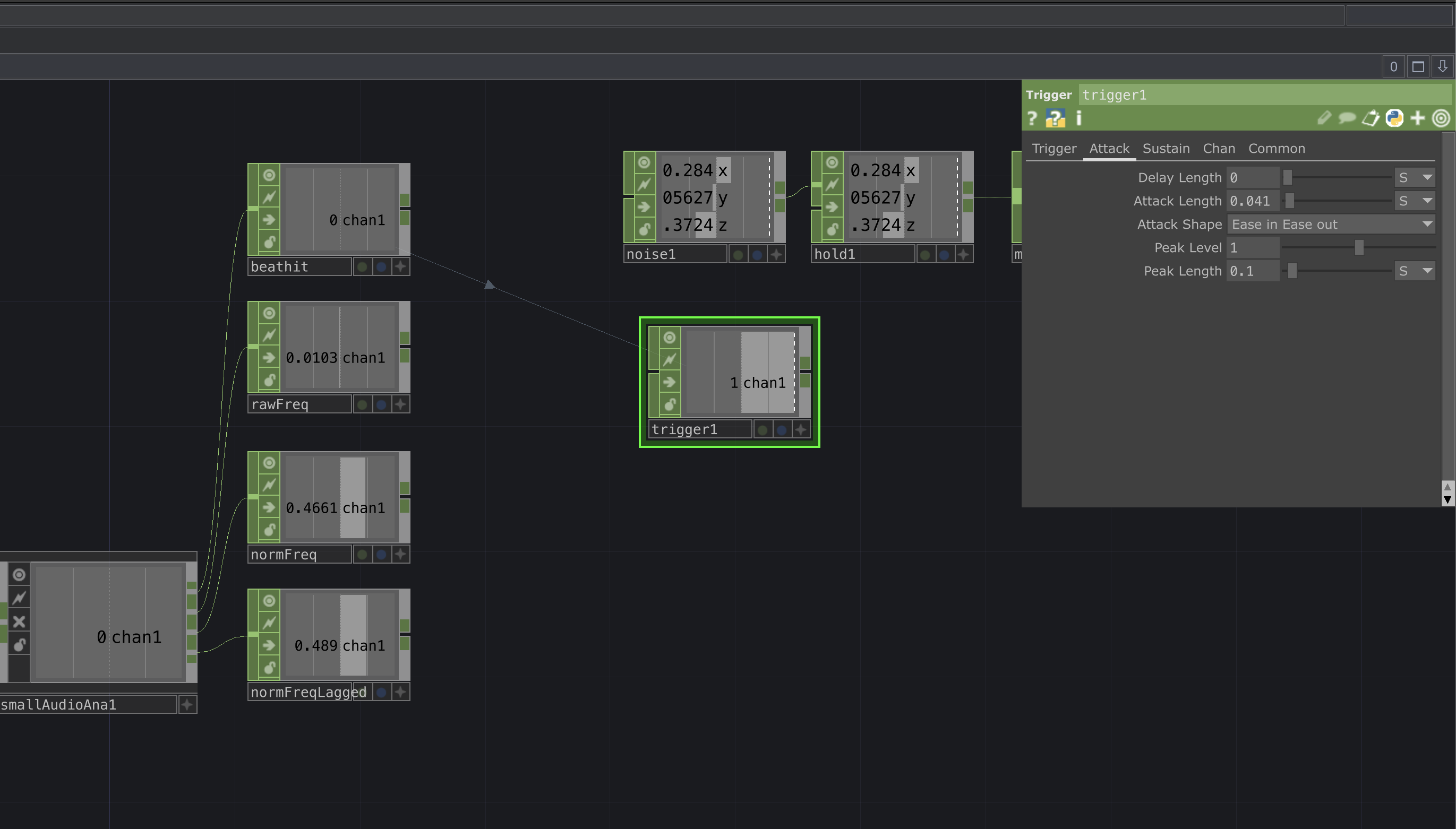Click the operator info 'i' icon

click(1078, 118)
